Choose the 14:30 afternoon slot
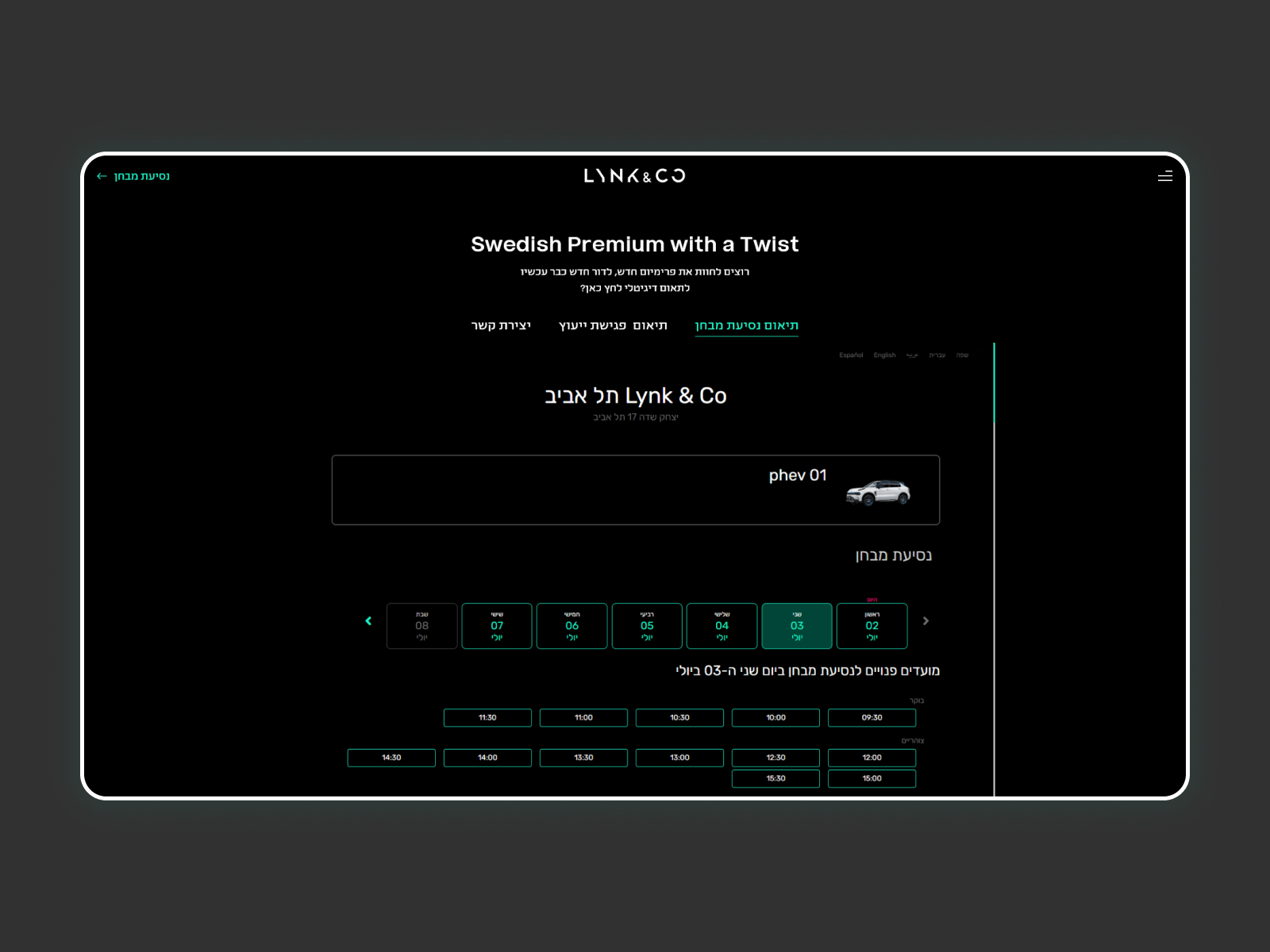This screenshot has height=952, width=1270. point(391,758)
